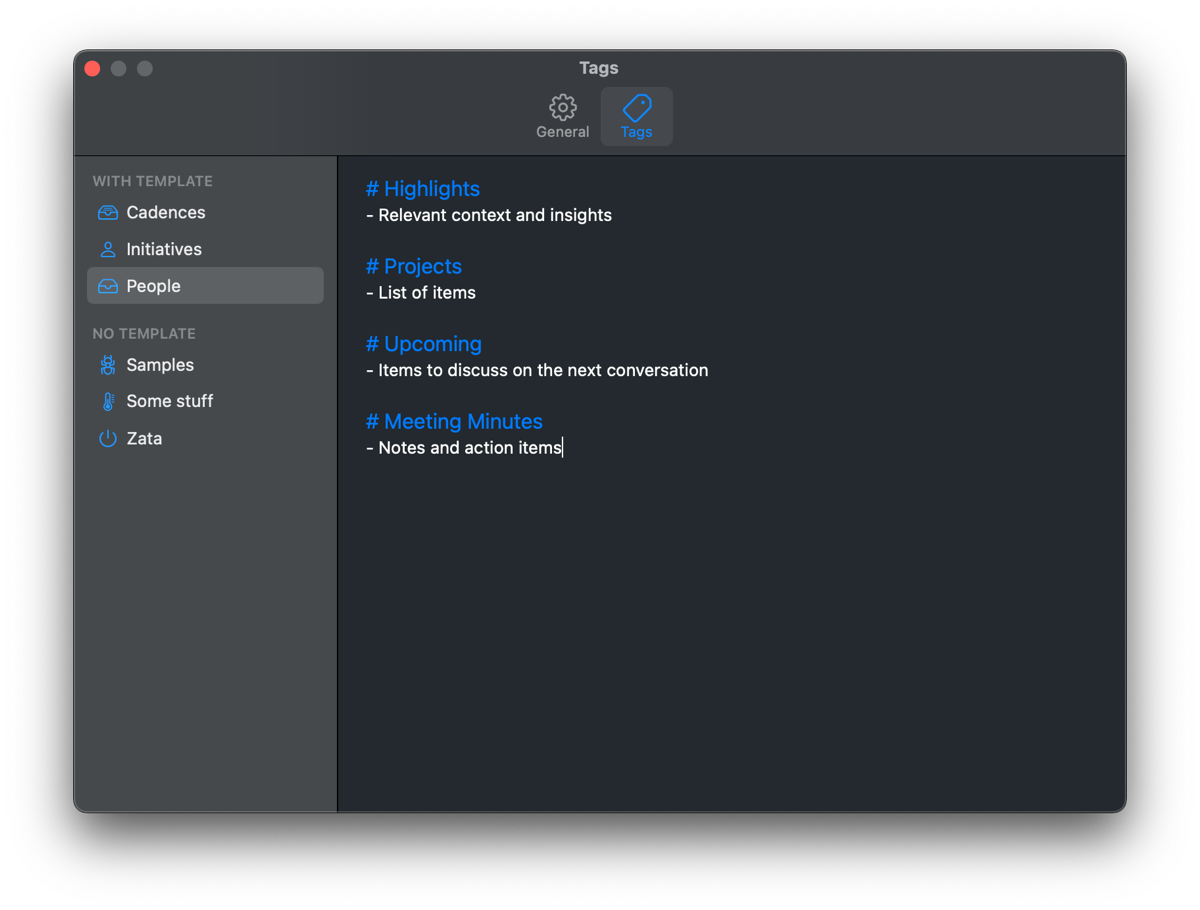The image size is (1200, 910).
Task: Select the Zata tag
Action: click(205, 438)
